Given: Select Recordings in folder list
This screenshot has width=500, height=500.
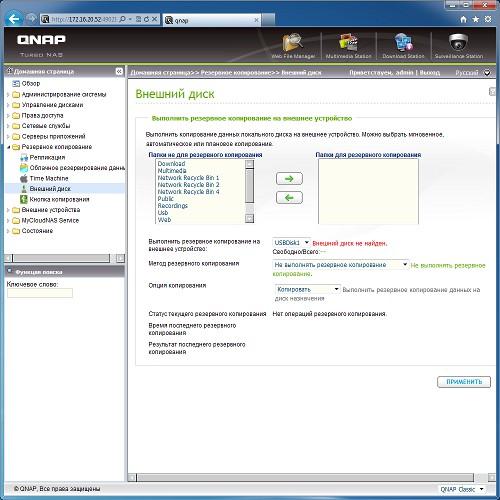Looking at the screenshot, I should 173,206.
